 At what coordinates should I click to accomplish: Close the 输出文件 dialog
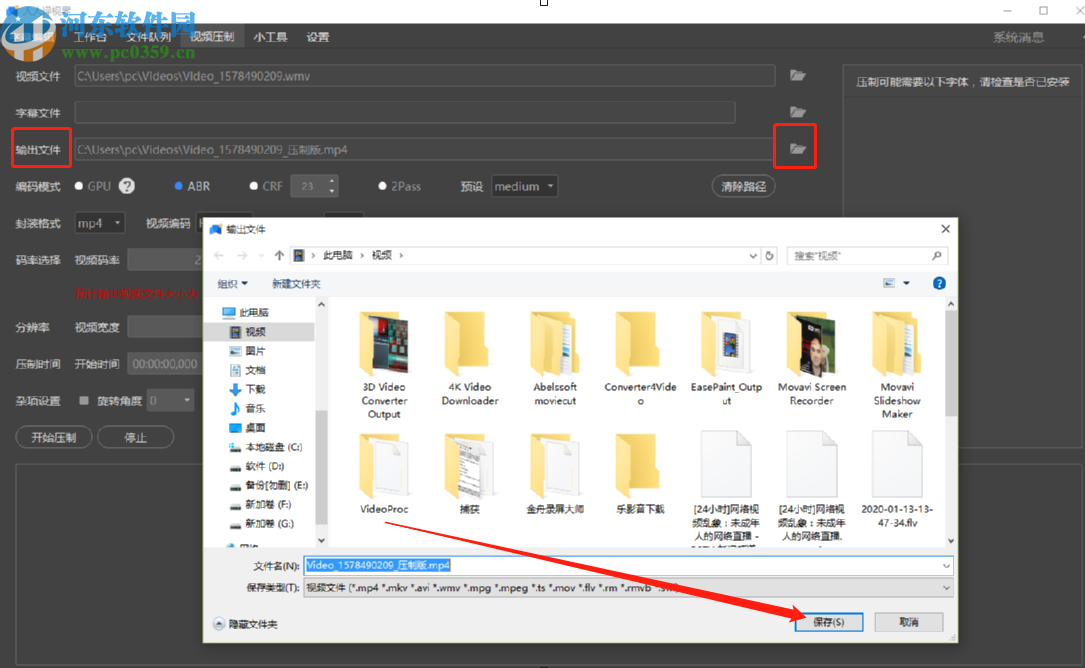point(945,229)
